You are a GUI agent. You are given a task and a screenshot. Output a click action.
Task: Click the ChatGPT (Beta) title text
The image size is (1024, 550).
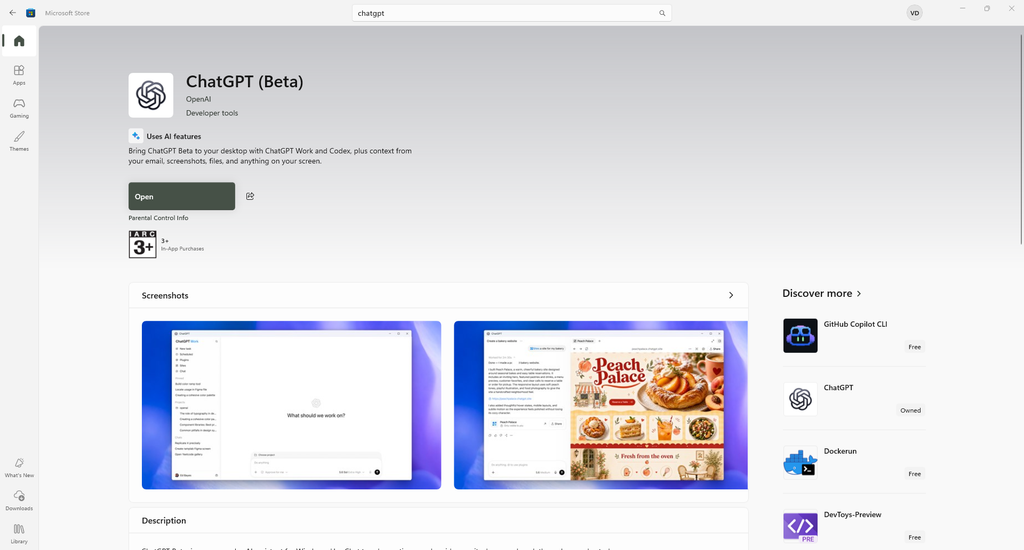pos(245,82)
